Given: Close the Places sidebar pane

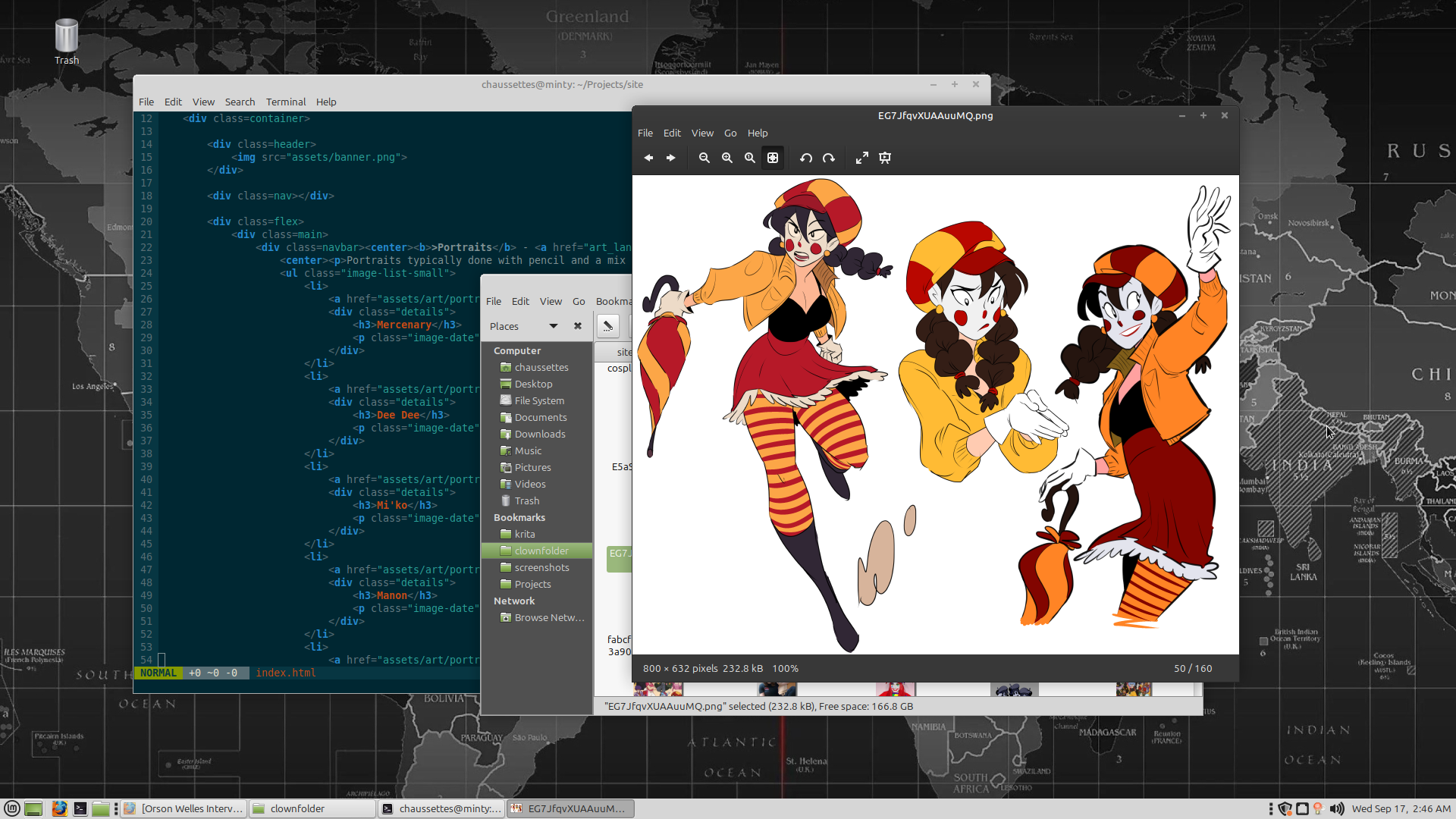Looking at the screenshot, I should tap(578, 326).
